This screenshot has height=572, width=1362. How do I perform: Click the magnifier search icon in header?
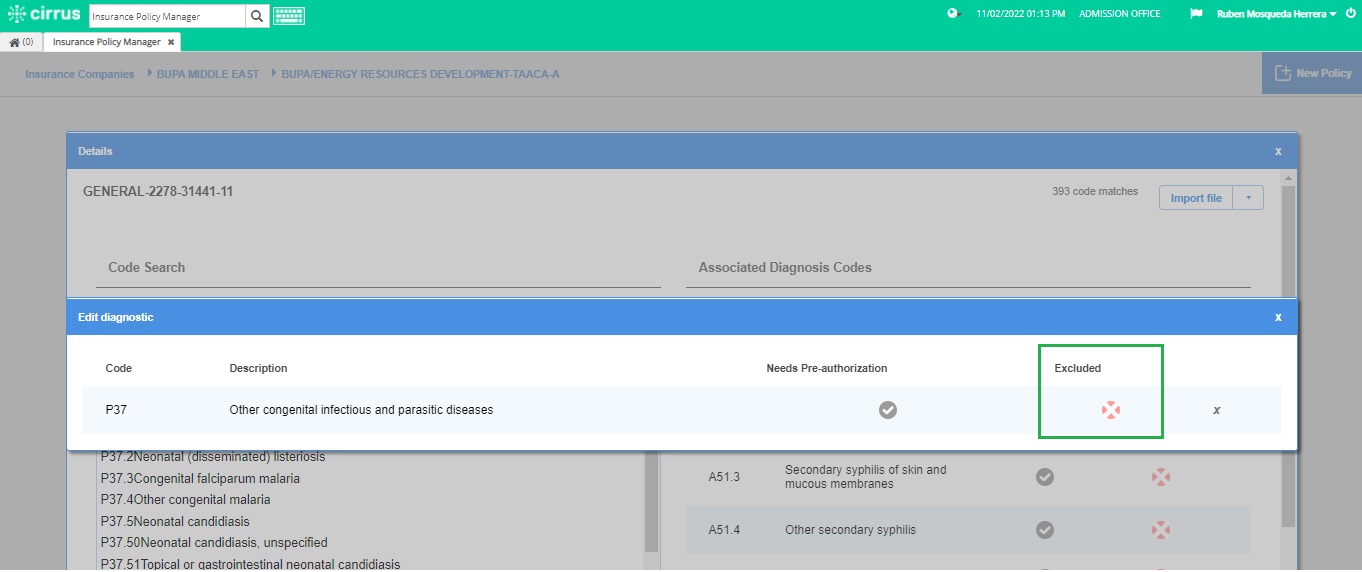click(x=257, y=16)
